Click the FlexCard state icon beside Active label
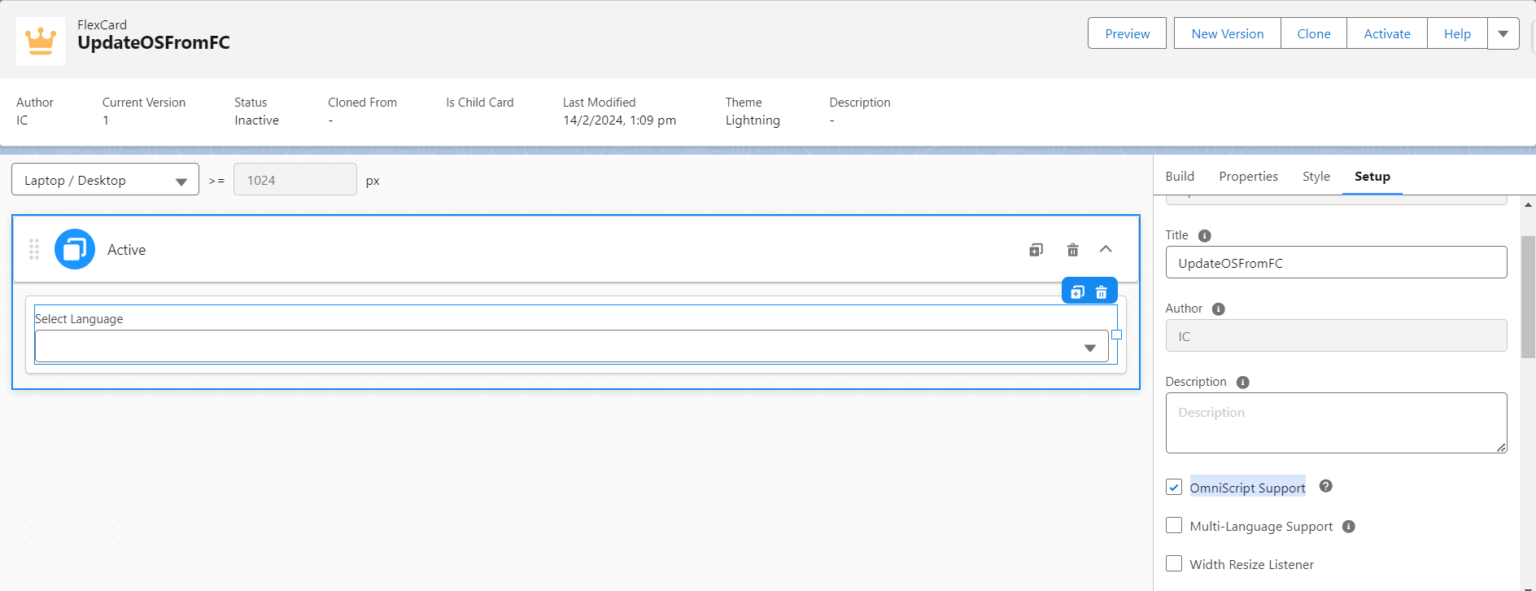Screen dimensions: 1536x591 point(74,249)
